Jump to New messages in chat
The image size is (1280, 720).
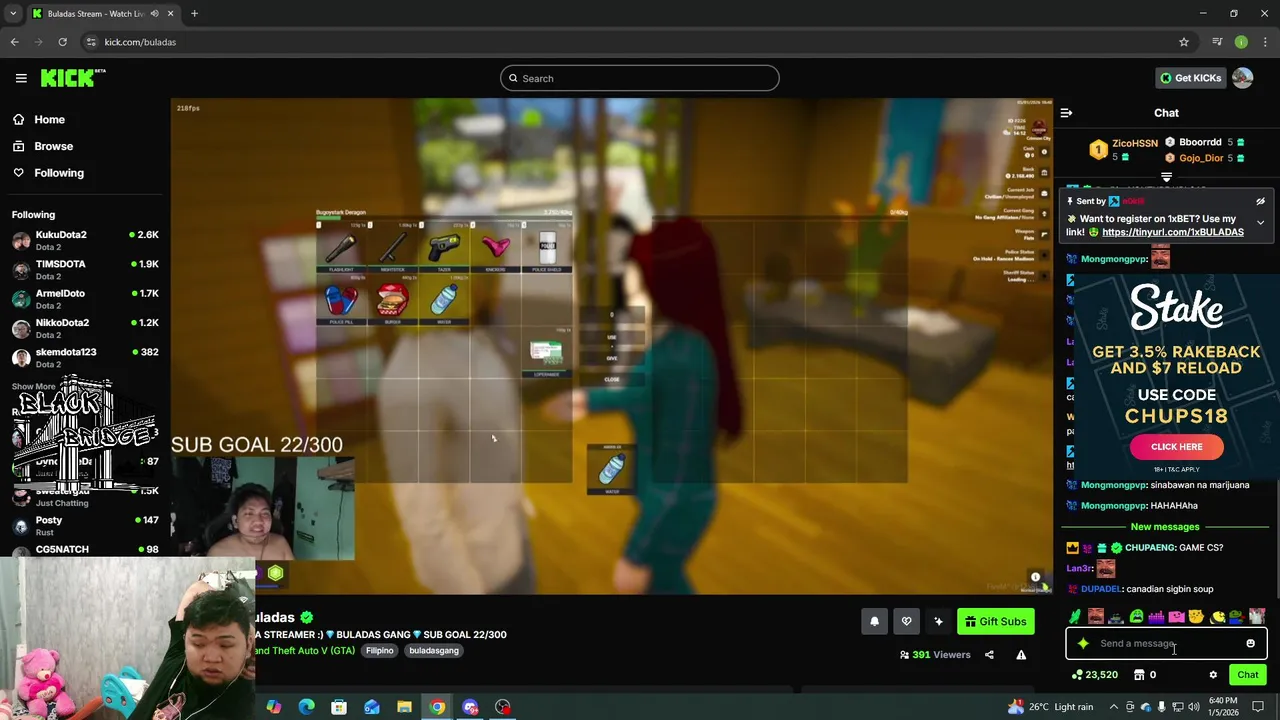1165,526
